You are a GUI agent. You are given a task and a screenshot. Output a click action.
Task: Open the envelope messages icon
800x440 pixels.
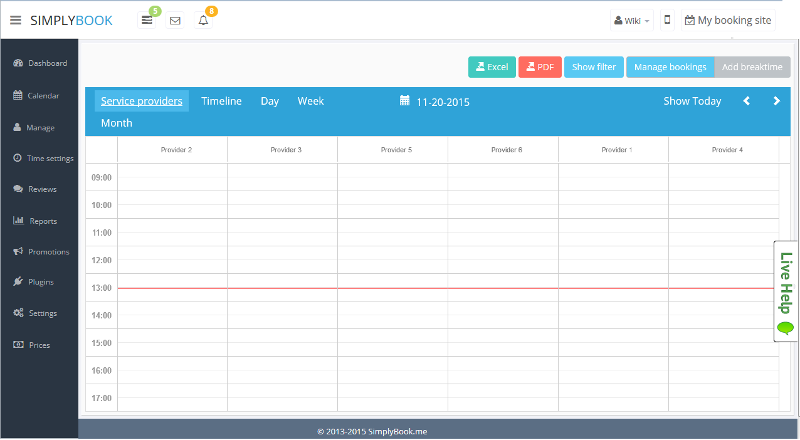[x=175, y=20]
